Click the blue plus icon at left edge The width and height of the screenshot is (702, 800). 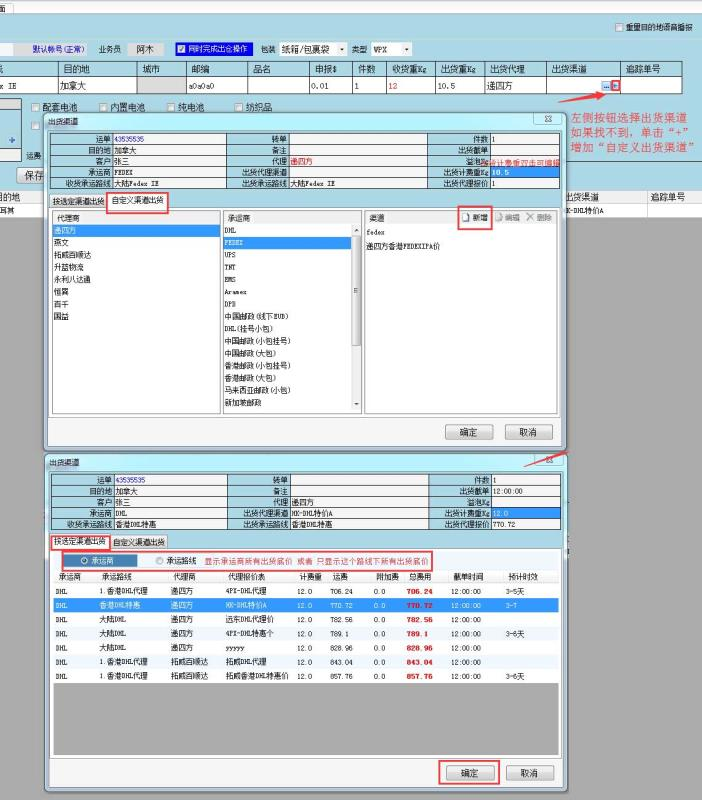point(11,140)
